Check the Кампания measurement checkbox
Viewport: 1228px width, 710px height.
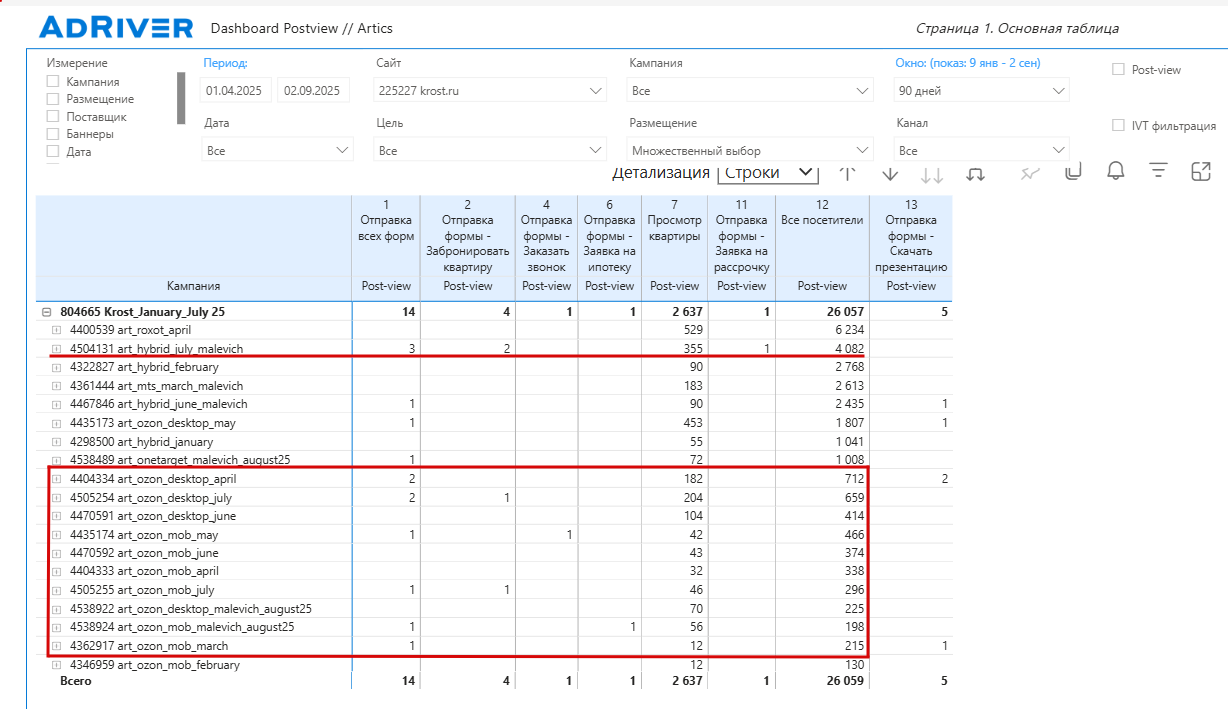pyautogui.click(x=53, y=82)
